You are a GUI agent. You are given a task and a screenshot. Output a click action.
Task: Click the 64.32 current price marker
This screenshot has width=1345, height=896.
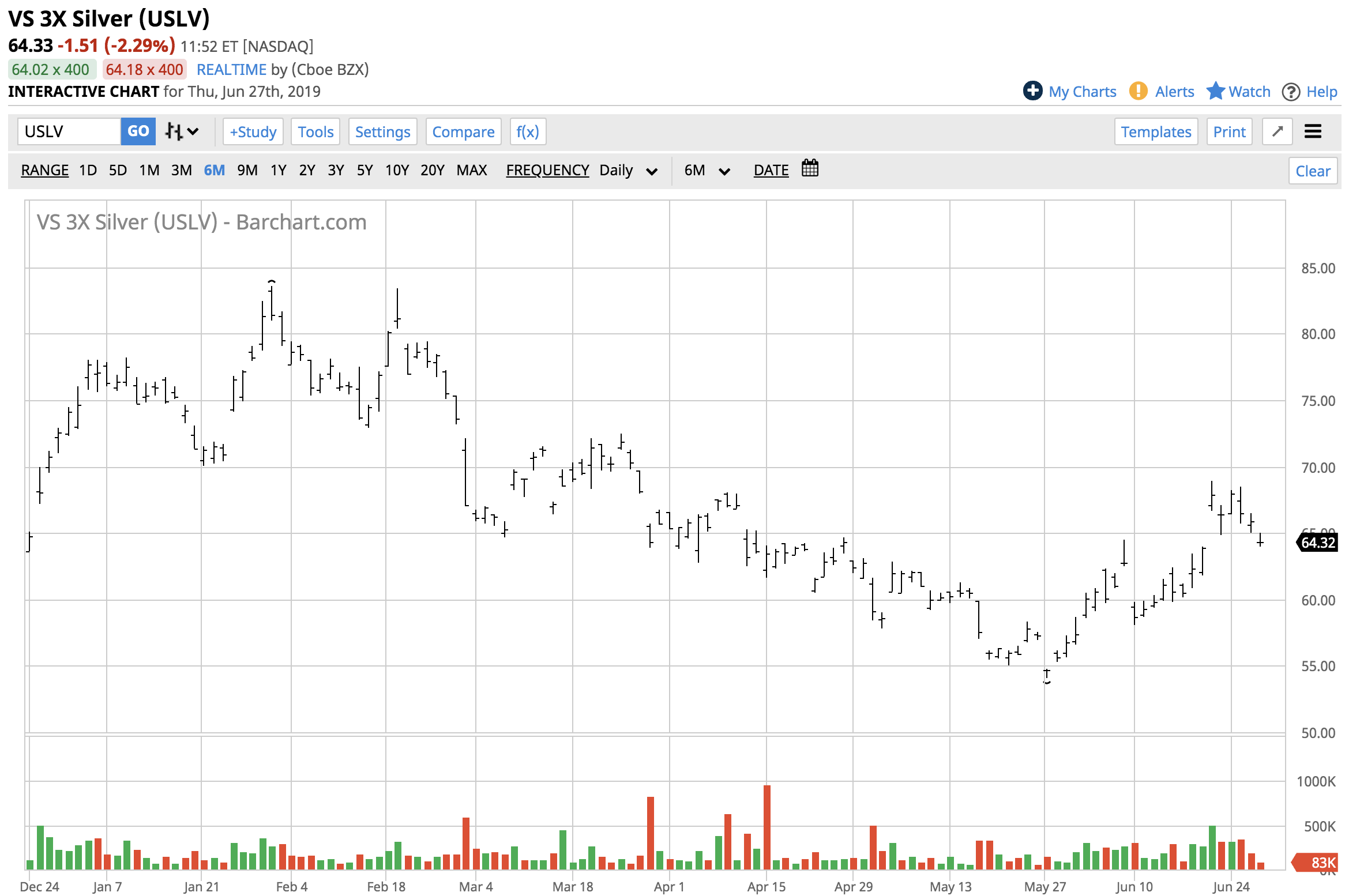point(1317,543)
